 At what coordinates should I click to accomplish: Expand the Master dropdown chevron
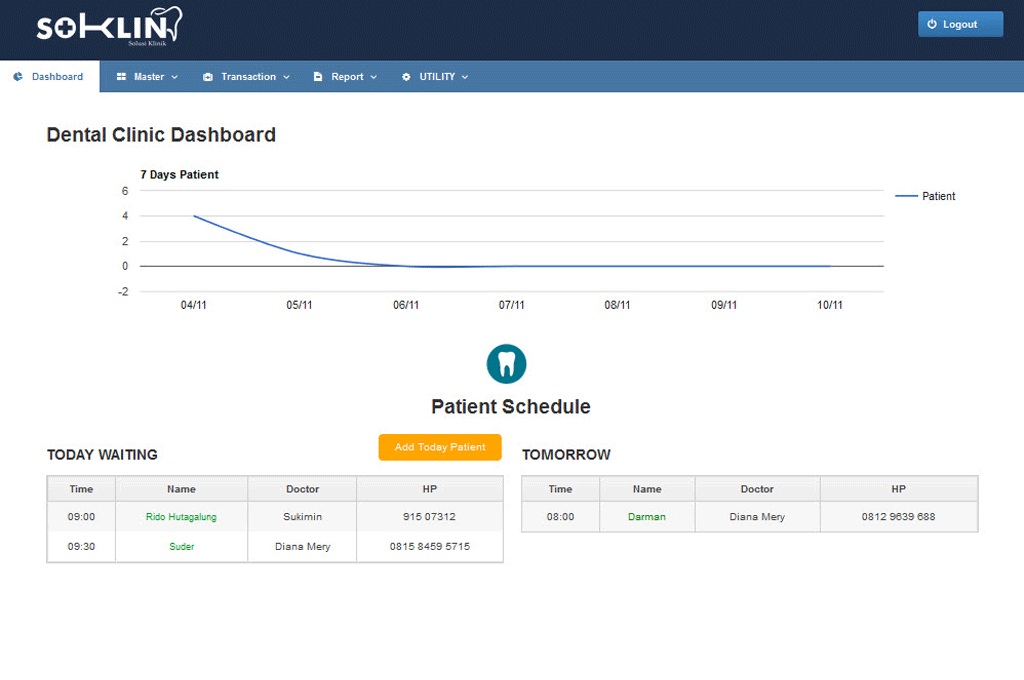174,77
